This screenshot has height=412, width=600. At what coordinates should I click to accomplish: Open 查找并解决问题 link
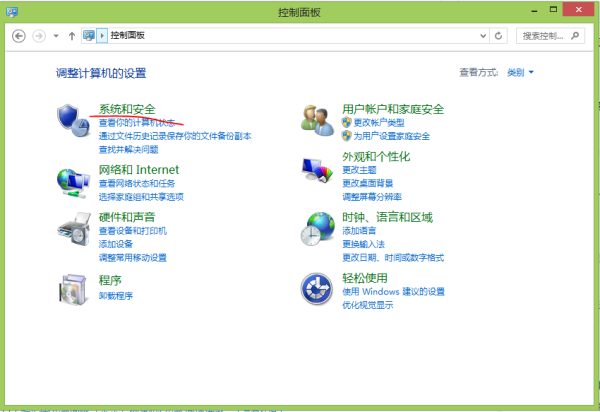tap(128, 150)
